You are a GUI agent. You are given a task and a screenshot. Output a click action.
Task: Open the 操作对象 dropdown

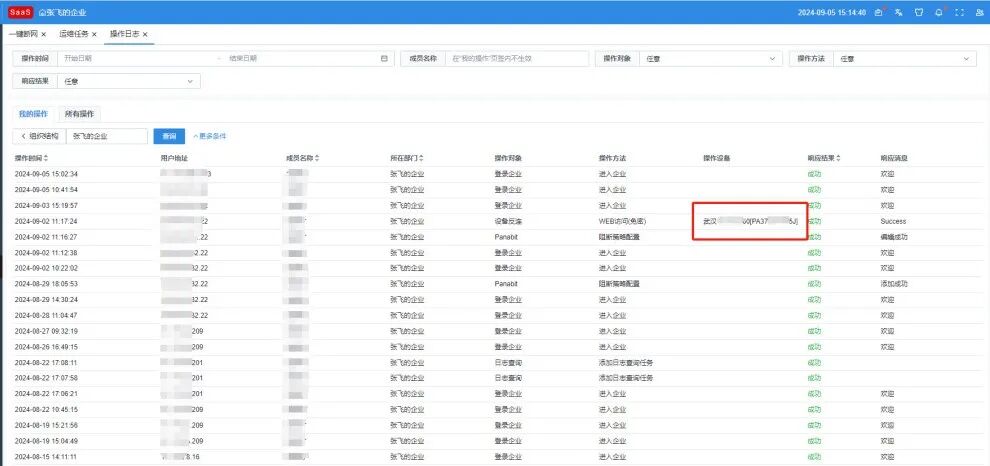pos(710,59)
